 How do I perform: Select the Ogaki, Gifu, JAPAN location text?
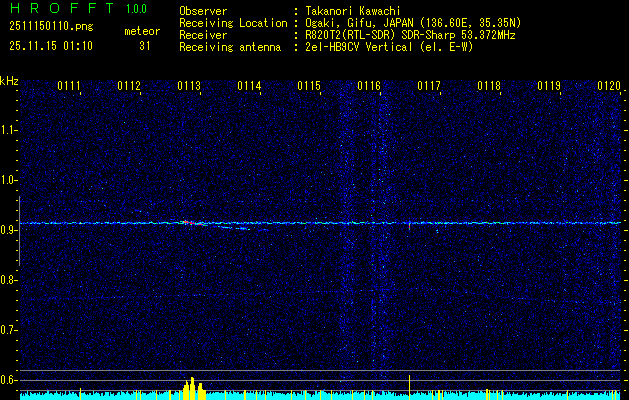[413, 23]
